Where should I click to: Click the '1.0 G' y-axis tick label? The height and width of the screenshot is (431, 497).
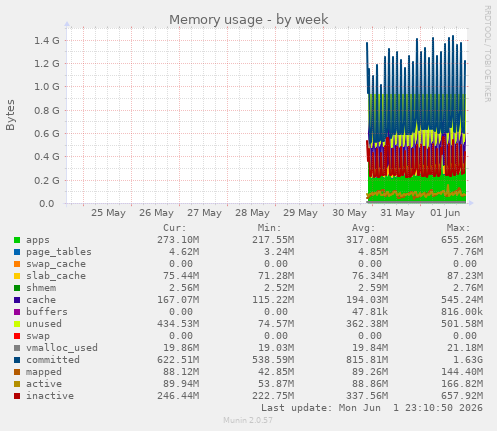point(47,87)
